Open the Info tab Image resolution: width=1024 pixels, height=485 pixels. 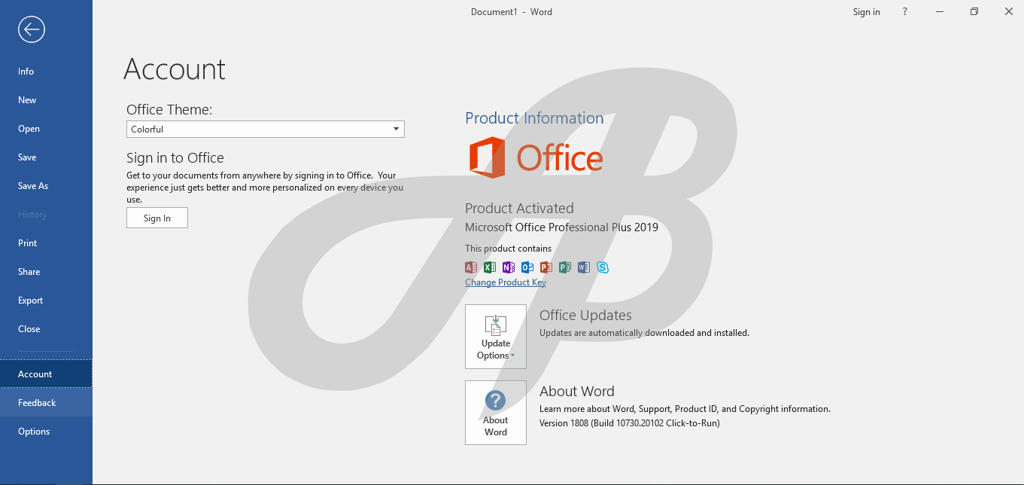46,71
